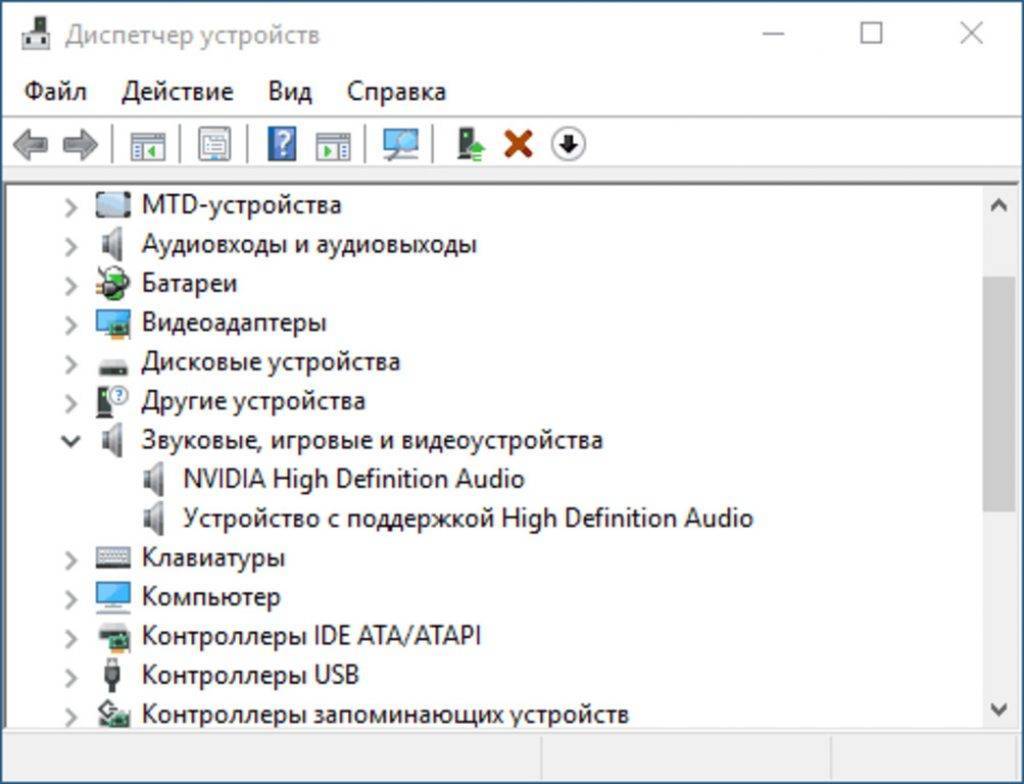Click the Properties toolbar icon
1024x784 pixels.
click(214, 145)
